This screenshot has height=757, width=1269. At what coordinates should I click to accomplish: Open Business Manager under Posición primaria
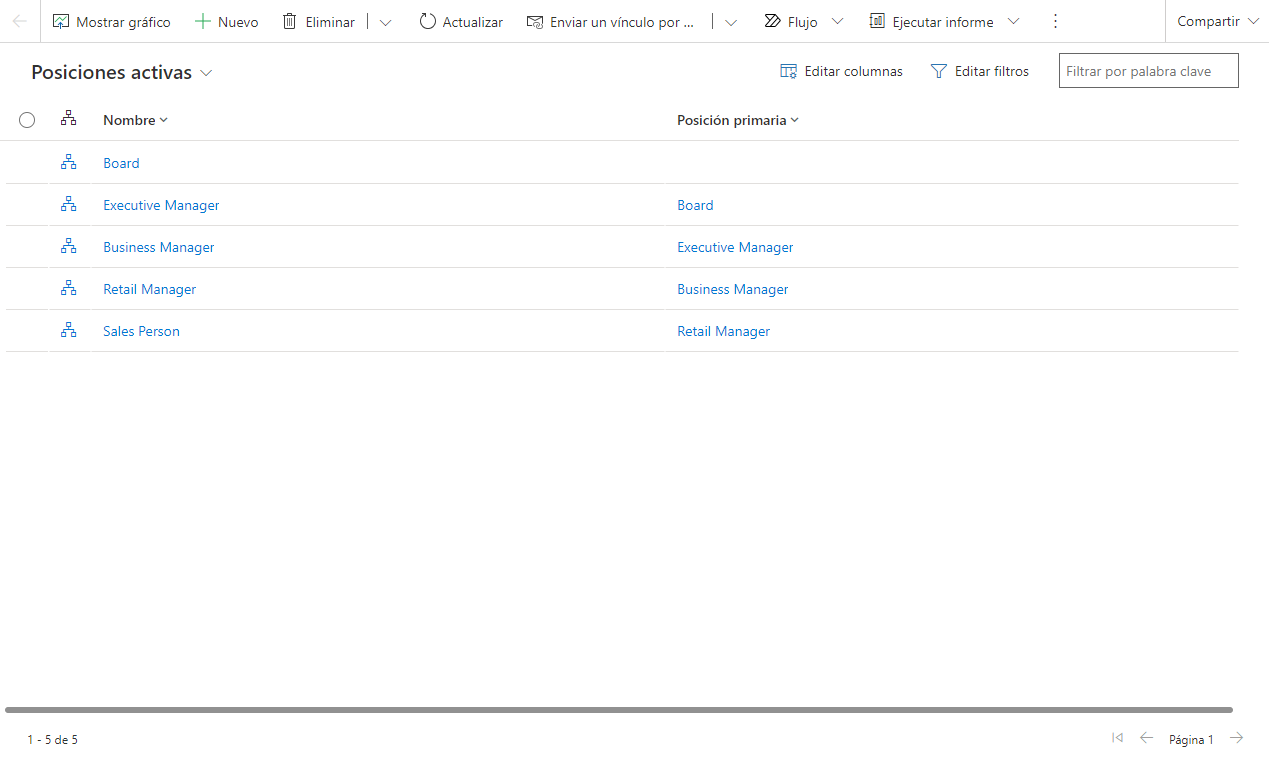pos(733,289)
